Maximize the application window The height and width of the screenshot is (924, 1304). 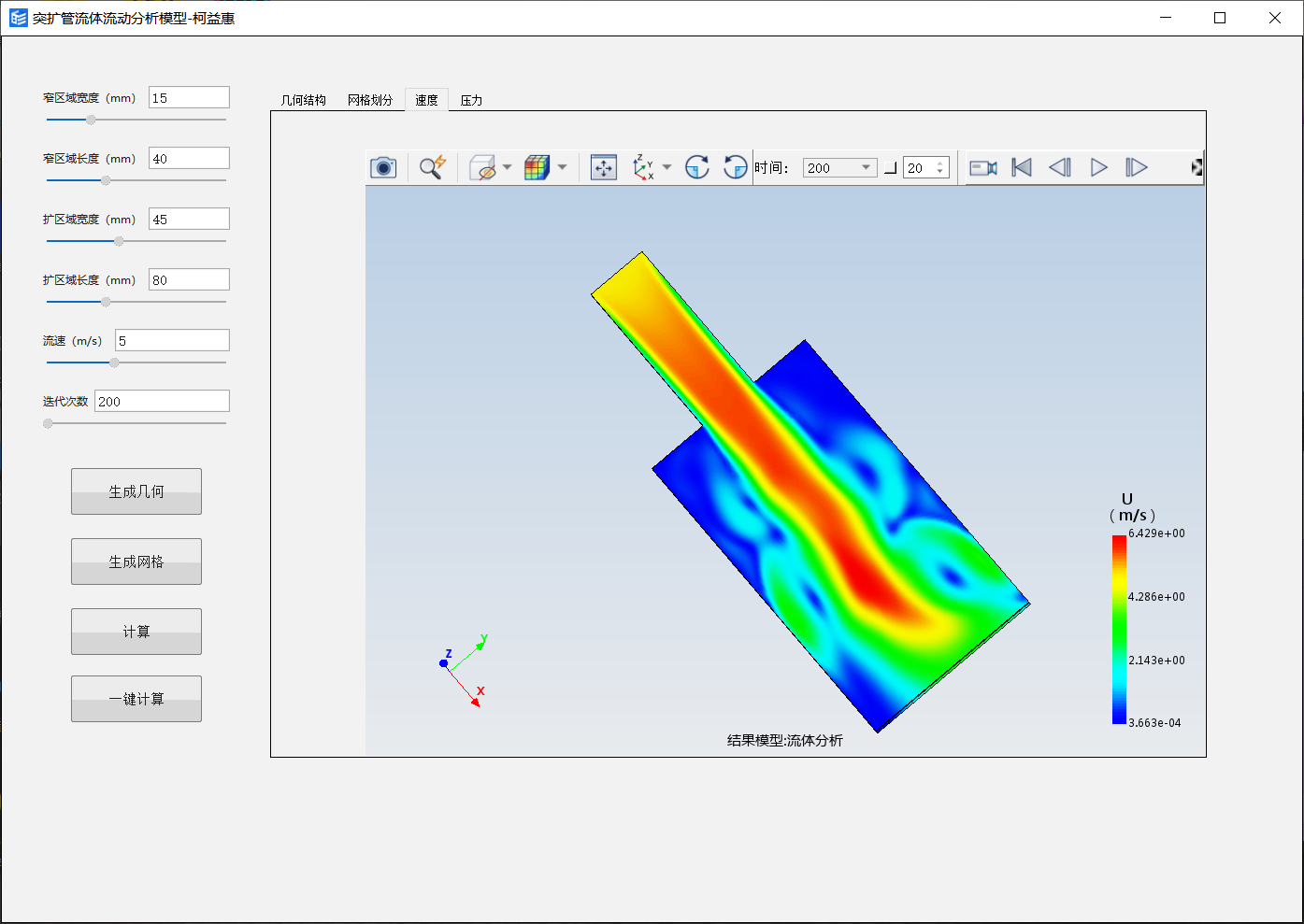click(1220, 18)
